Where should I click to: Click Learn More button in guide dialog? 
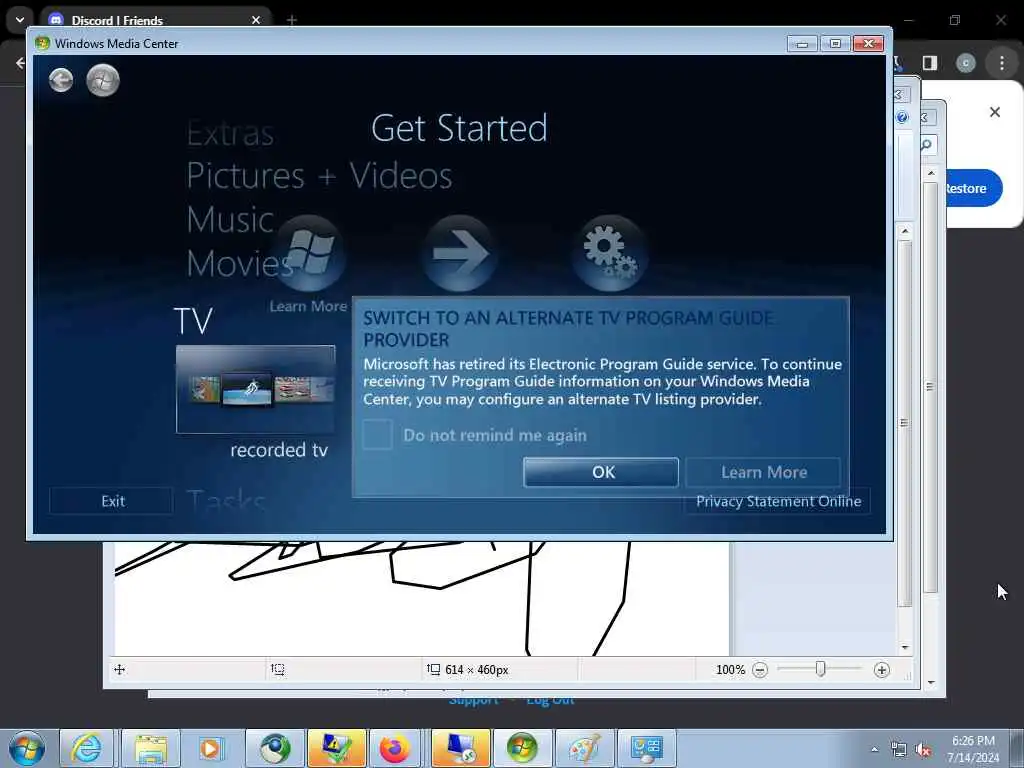coord(763,472)
